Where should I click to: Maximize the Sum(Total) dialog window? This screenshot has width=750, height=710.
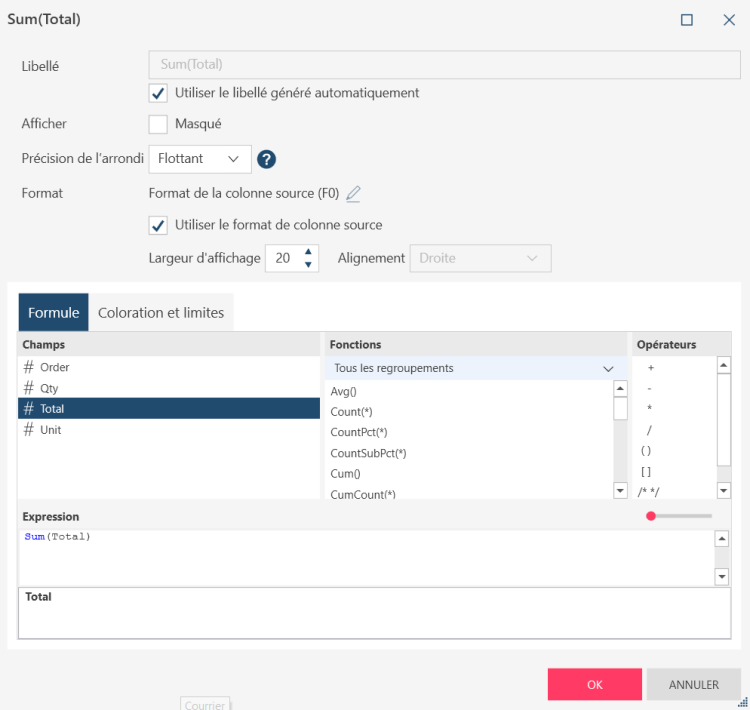687,20
